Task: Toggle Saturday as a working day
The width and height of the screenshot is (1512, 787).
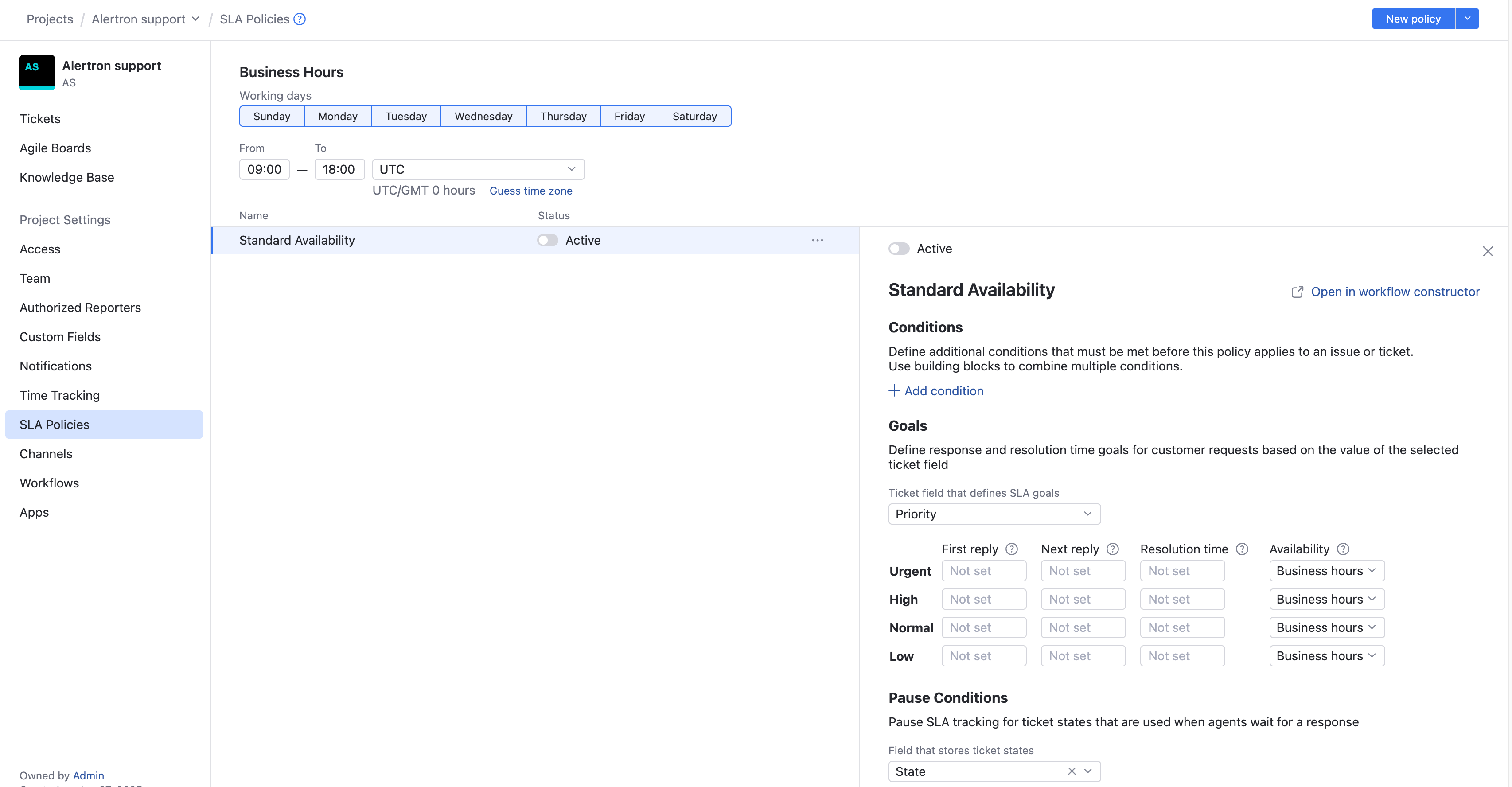Action: pos(695,116)
